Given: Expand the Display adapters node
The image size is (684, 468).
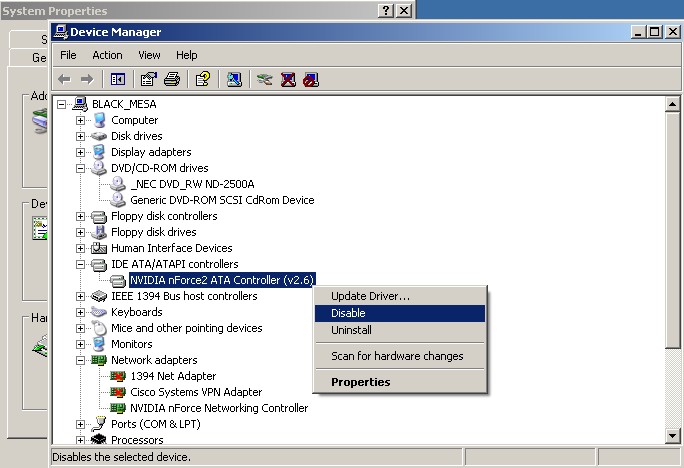Looking at the screenshot, I should pos(81,152).
